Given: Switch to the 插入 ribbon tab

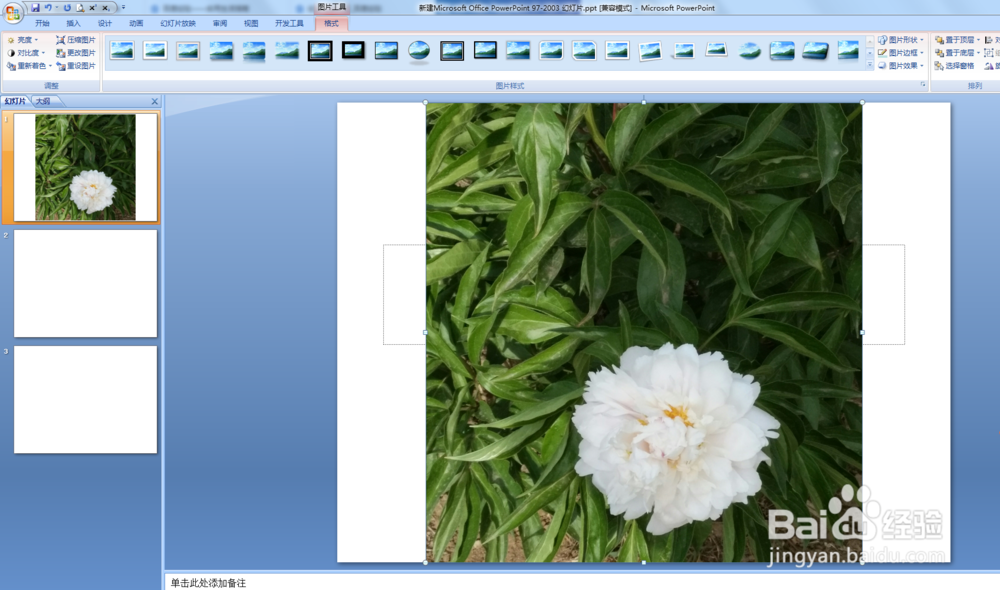Looking at the screenshot, I should pyautogui.click(x=73, y=24).
